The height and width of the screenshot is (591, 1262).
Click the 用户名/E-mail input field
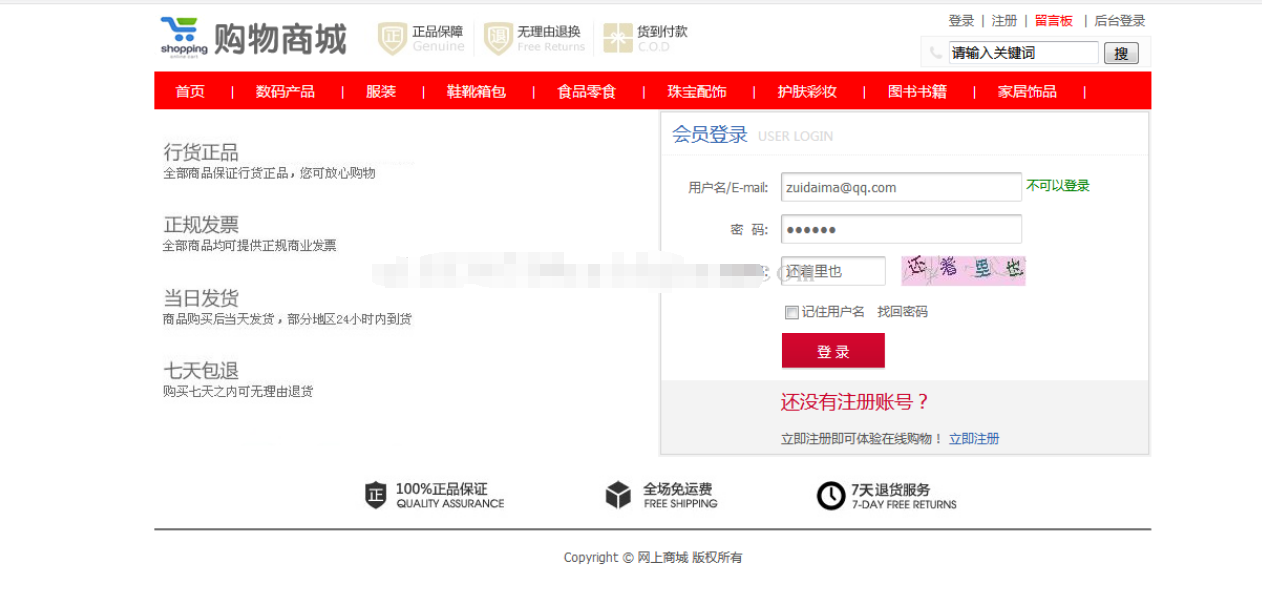pyautogui.click(x=901, y=187)
